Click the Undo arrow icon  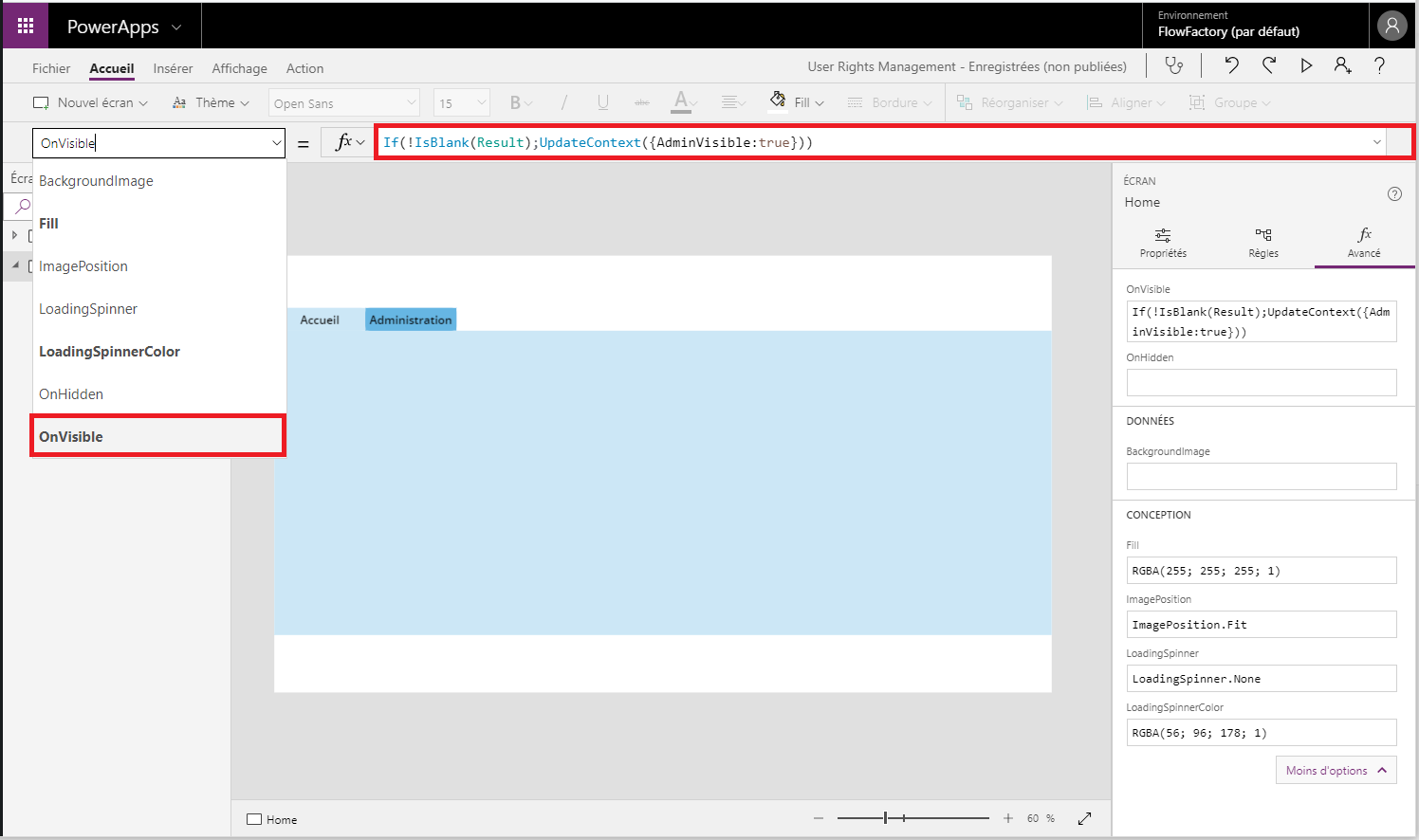1231,65
